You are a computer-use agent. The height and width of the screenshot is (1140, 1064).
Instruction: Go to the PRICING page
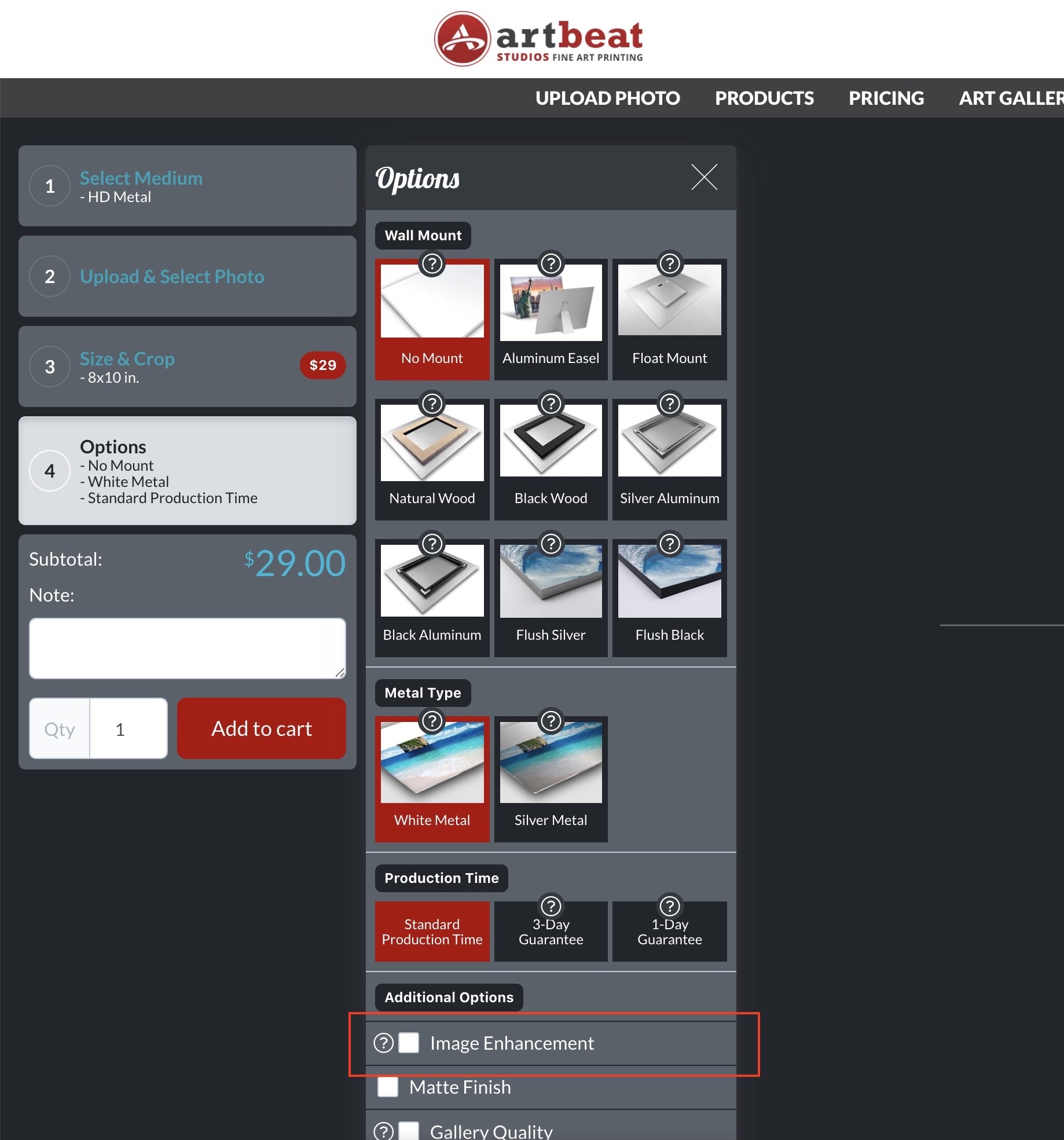click(x=886, y=98)
